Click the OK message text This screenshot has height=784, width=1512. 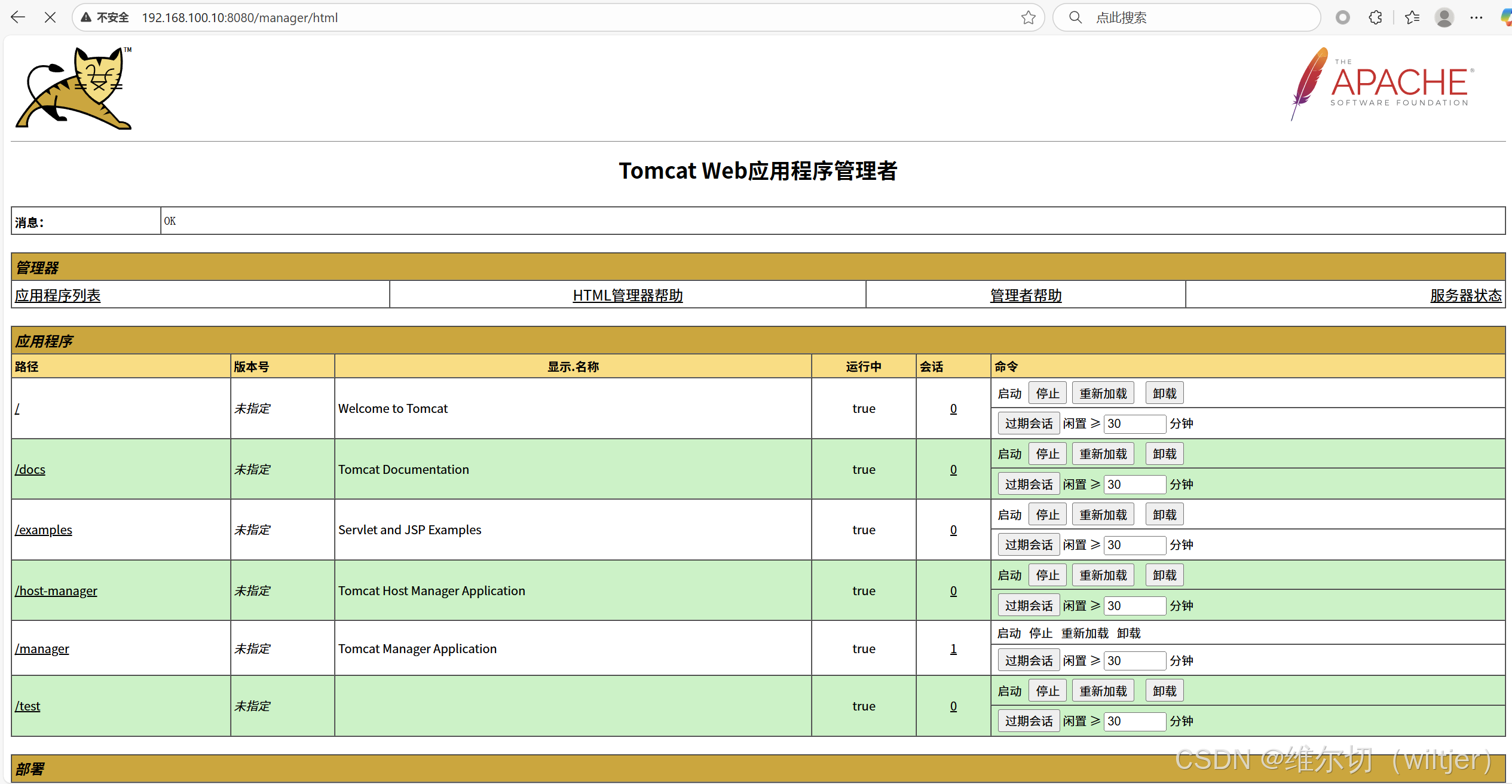170,221
